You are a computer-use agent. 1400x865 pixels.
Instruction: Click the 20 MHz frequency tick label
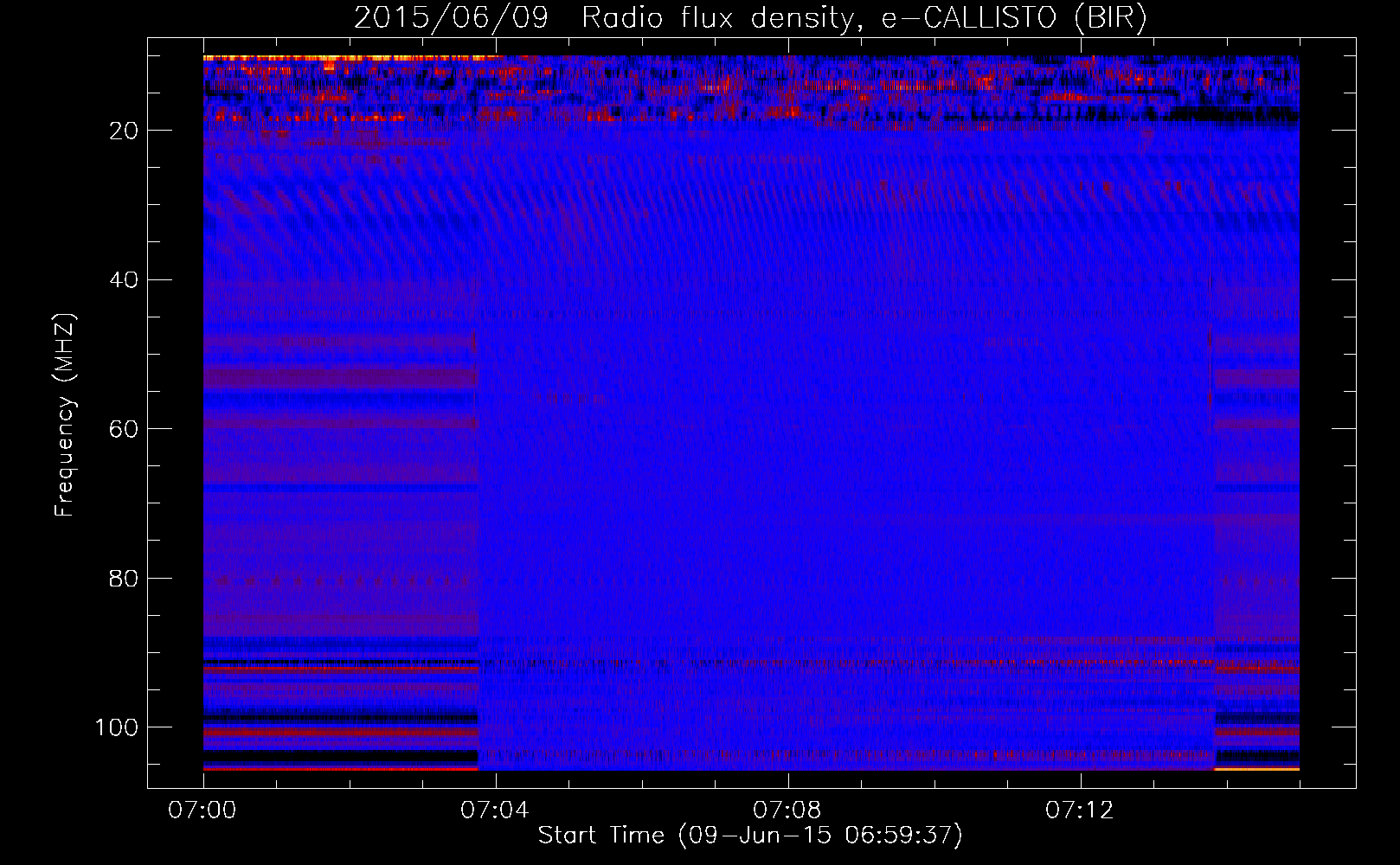pos(124,131)
